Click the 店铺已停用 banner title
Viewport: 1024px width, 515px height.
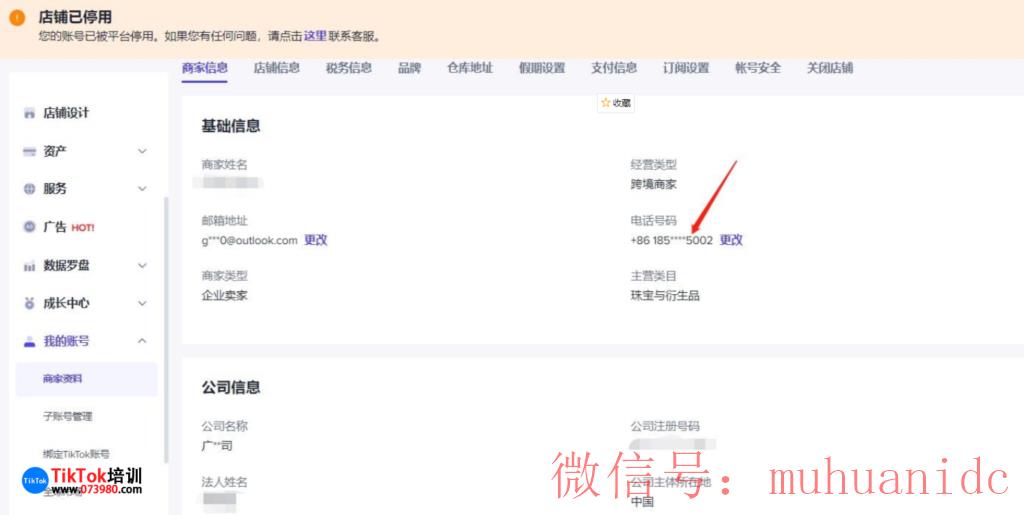(x=75, y=17)
